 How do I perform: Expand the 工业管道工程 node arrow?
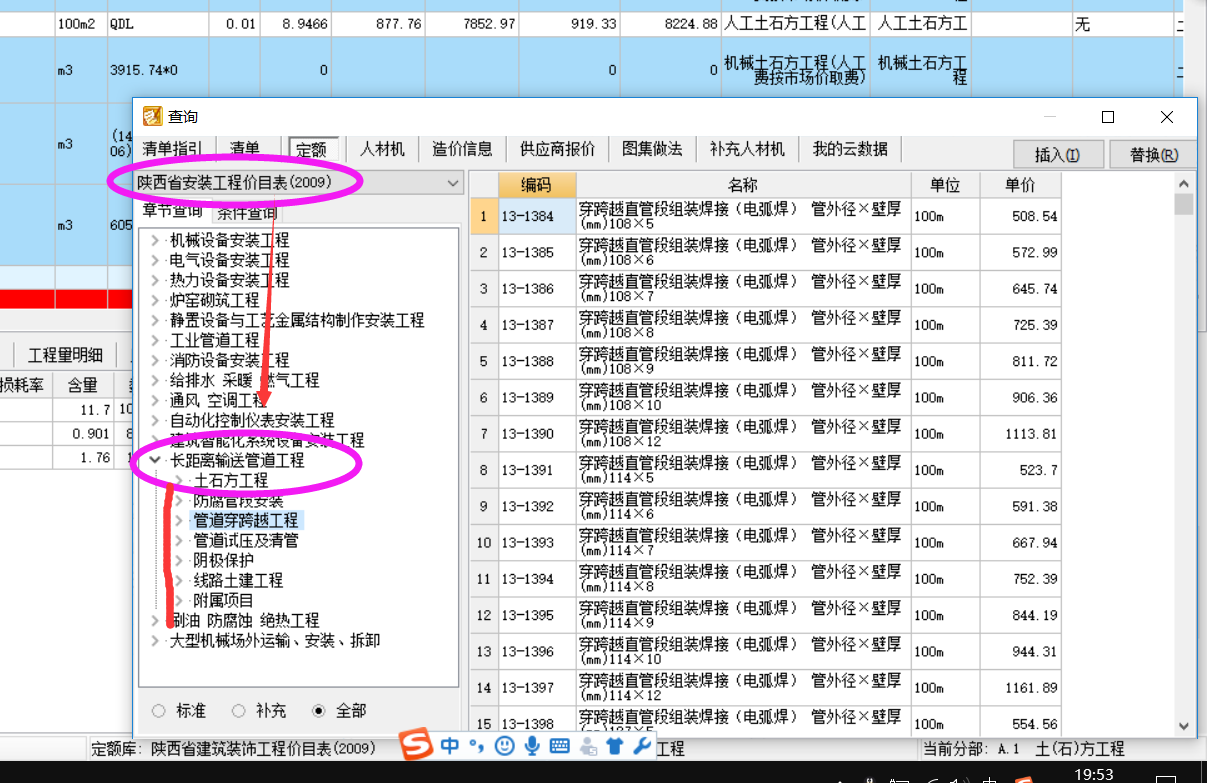[155, 340]
